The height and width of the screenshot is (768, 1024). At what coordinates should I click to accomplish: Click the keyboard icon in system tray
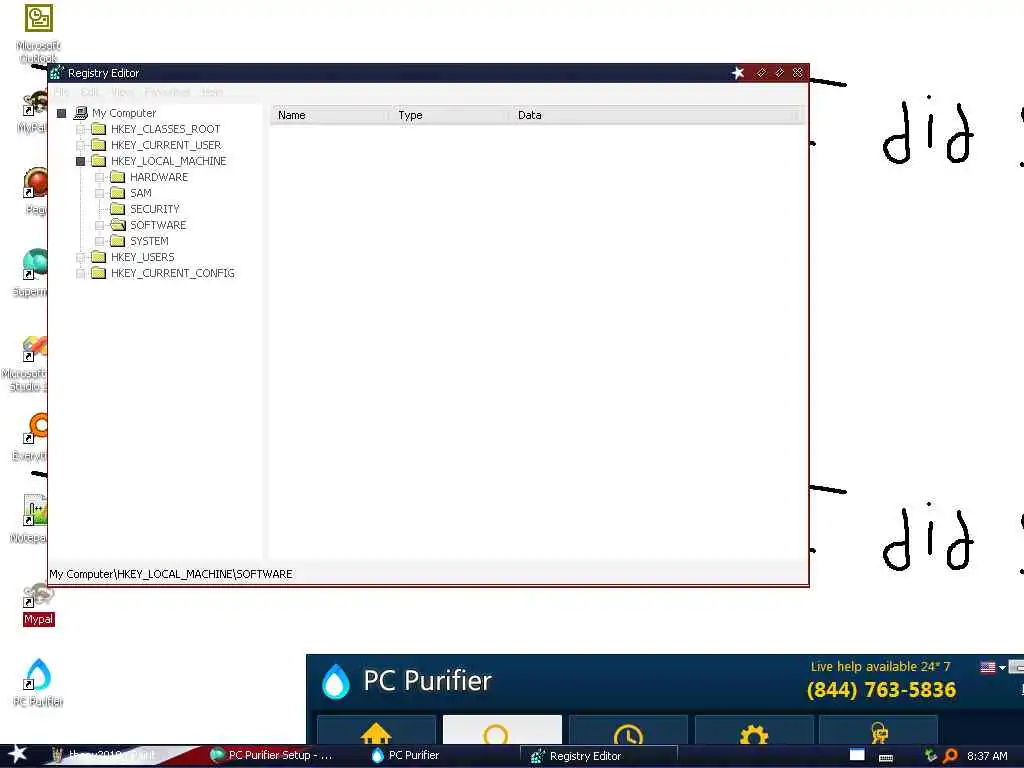[886, 758]
